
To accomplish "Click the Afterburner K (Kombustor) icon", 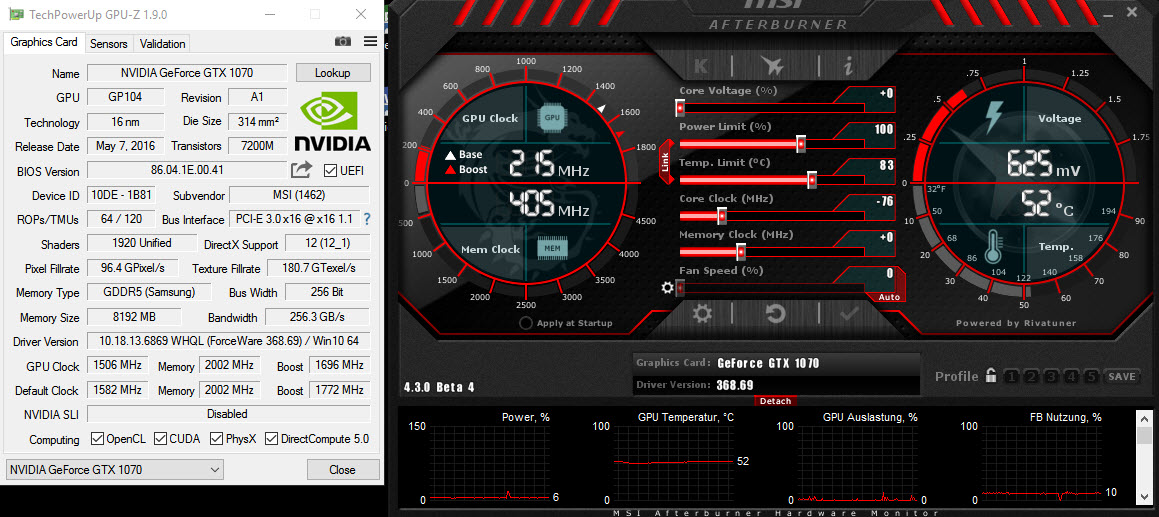I will (x=701, y=66).
